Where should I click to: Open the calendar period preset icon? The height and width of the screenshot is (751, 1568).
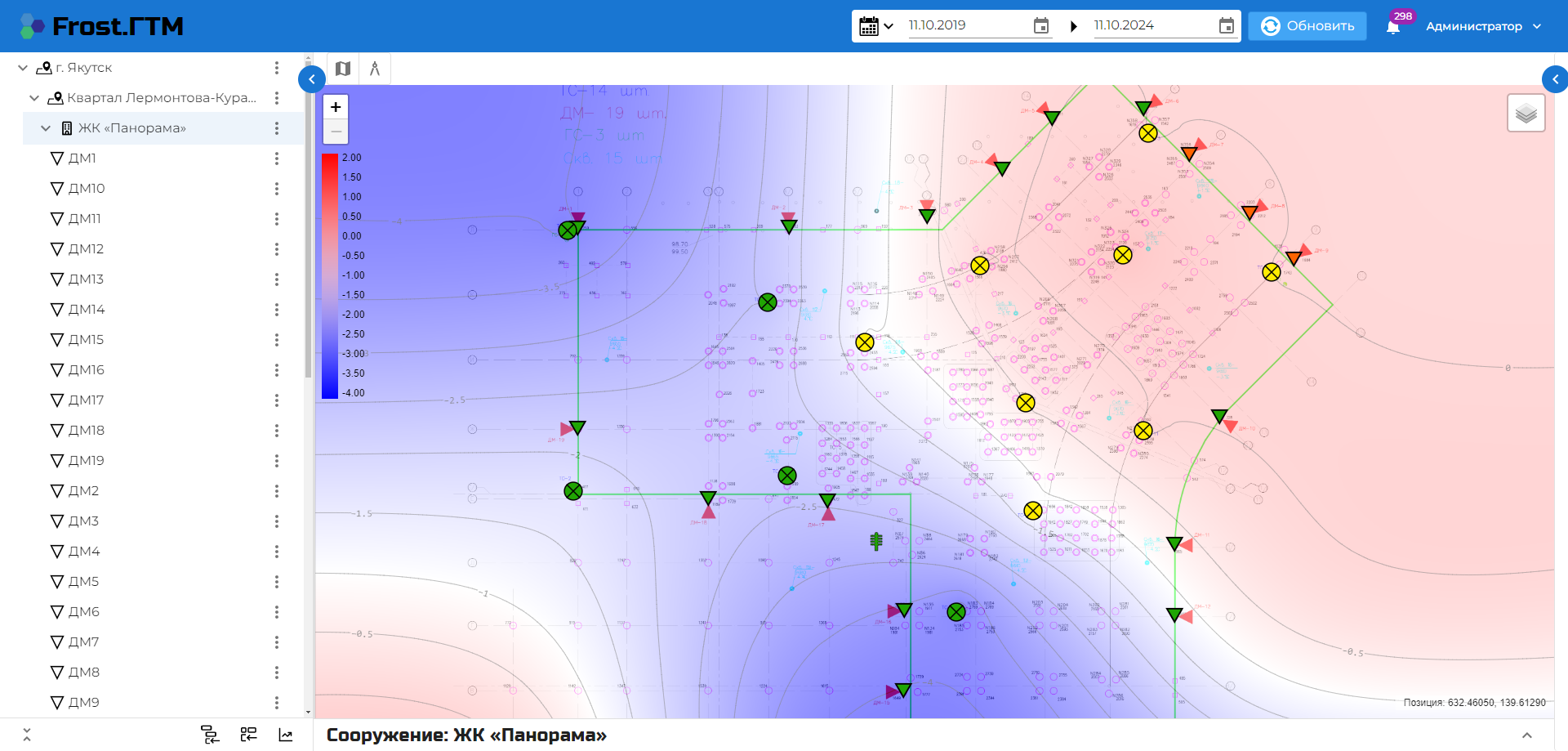point(876,26)
